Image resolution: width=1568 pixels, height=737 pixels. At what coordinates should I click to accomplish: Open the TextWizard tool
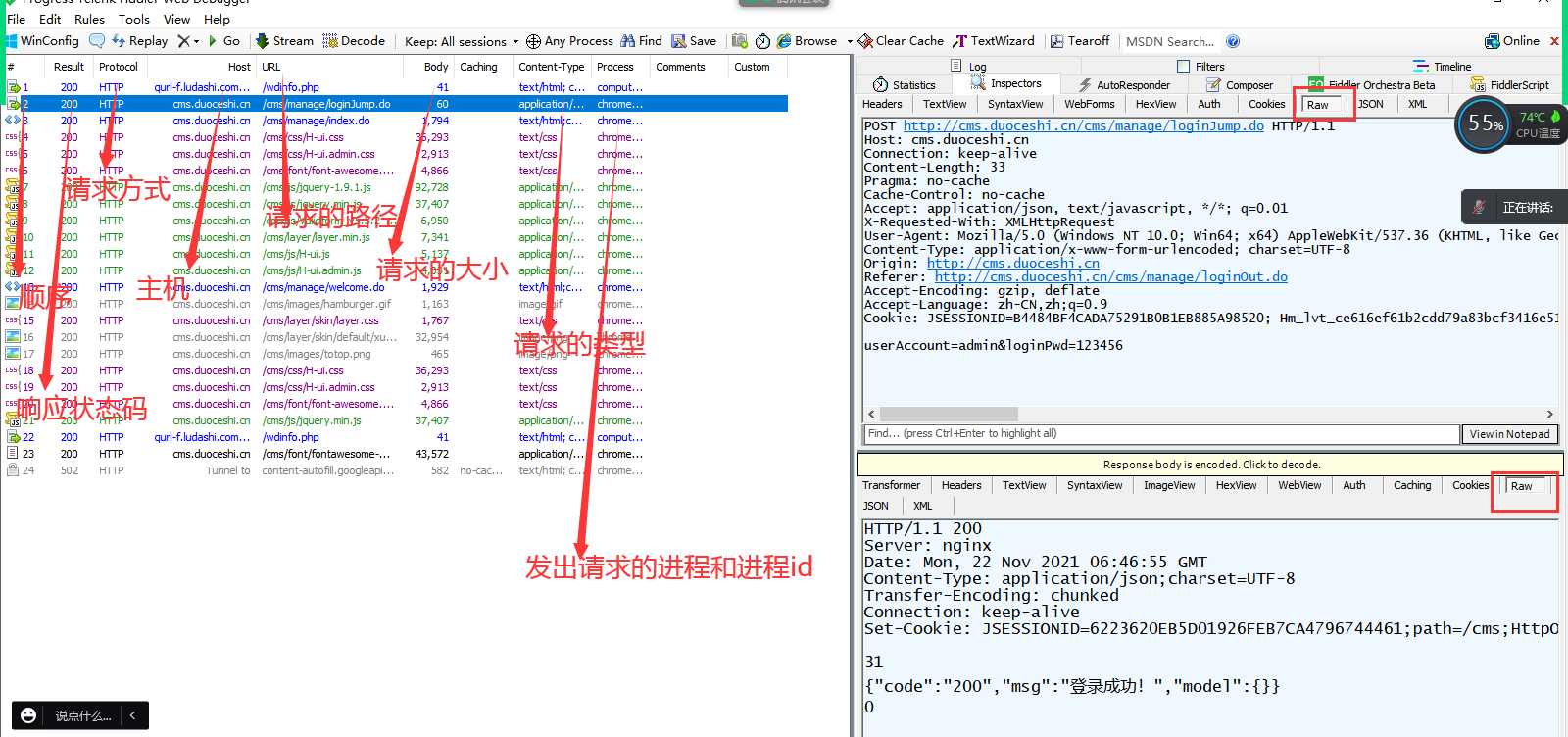coord(994,41)
